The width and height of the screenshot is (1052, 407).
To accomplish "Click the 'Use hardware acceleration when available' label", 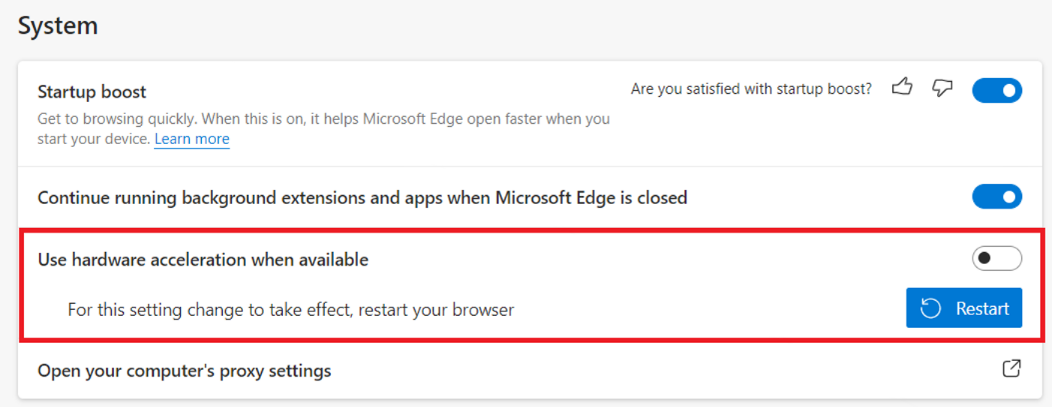I will [x=203, y=260].
